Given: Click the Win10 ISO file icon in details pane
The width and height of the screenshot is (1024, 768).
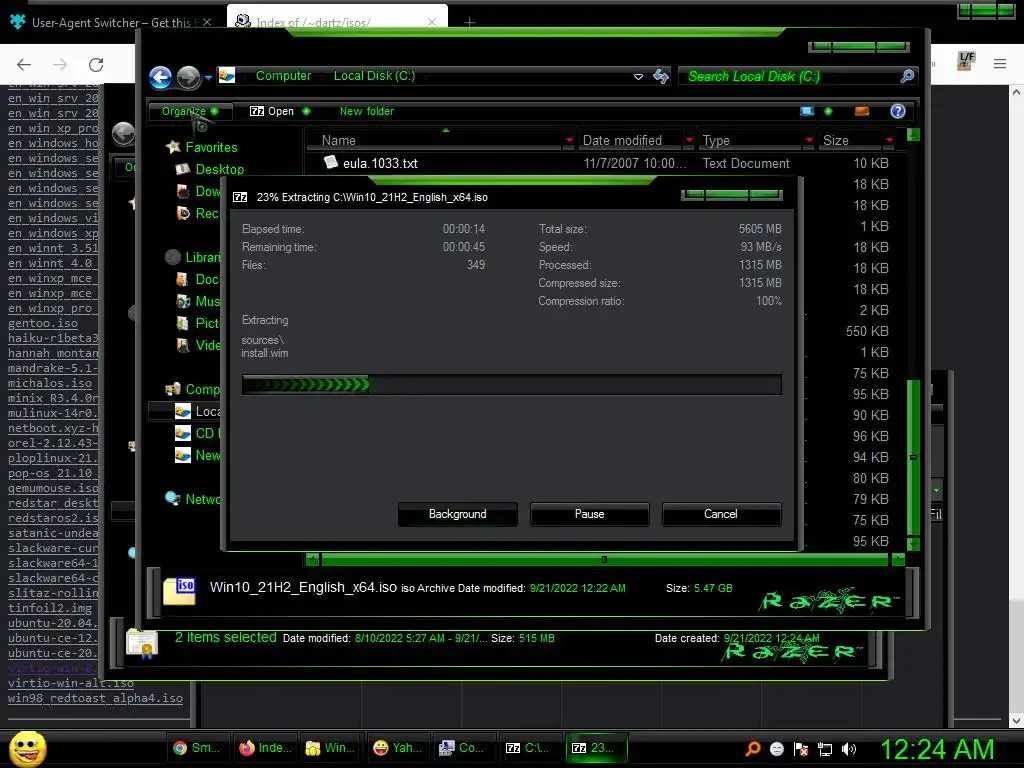Looking at the screenshot, I should pyautogui.click(x=179, y=591).
